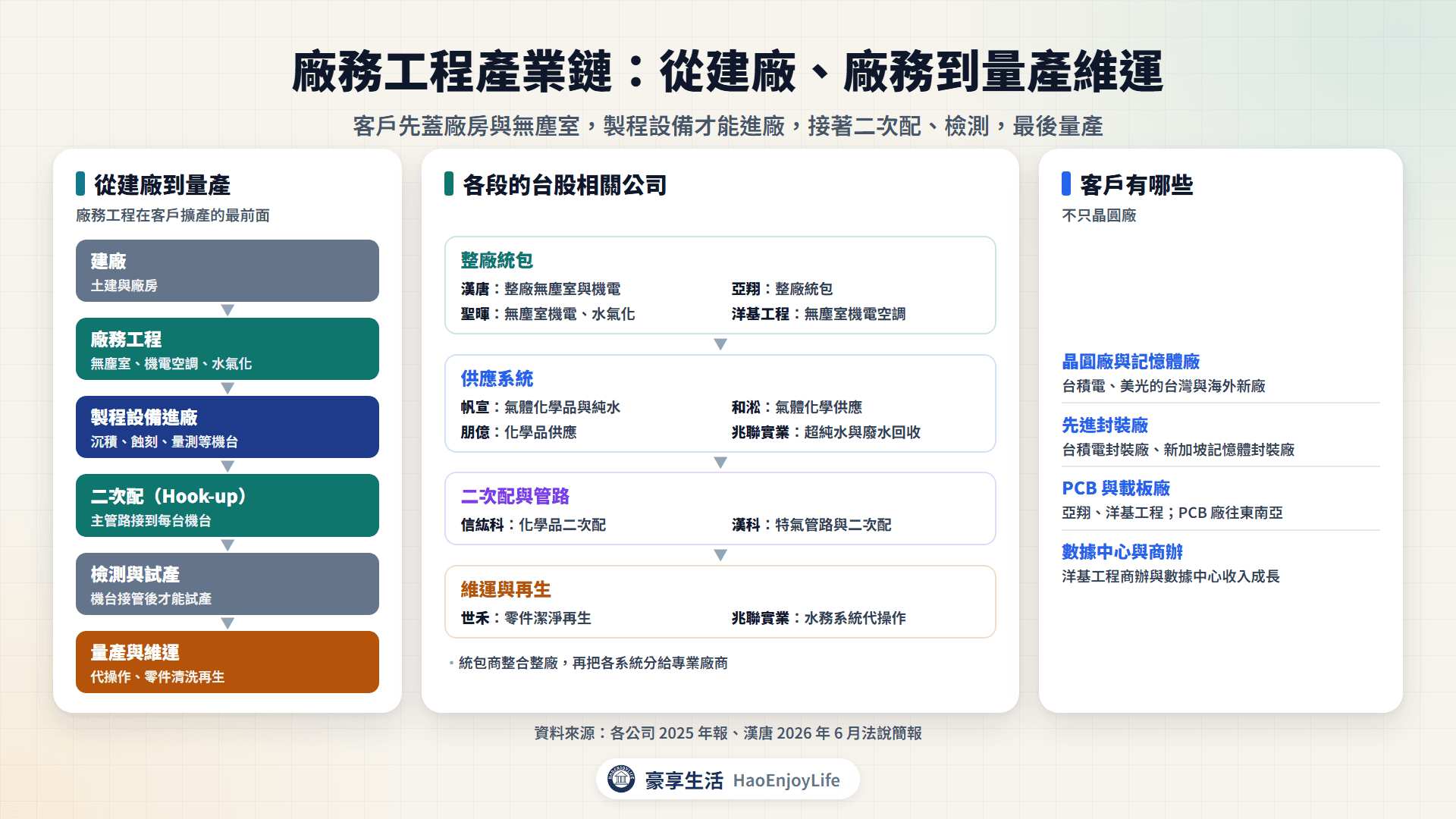Click the 二次配與管路 section heading

[x=515, y=496]
